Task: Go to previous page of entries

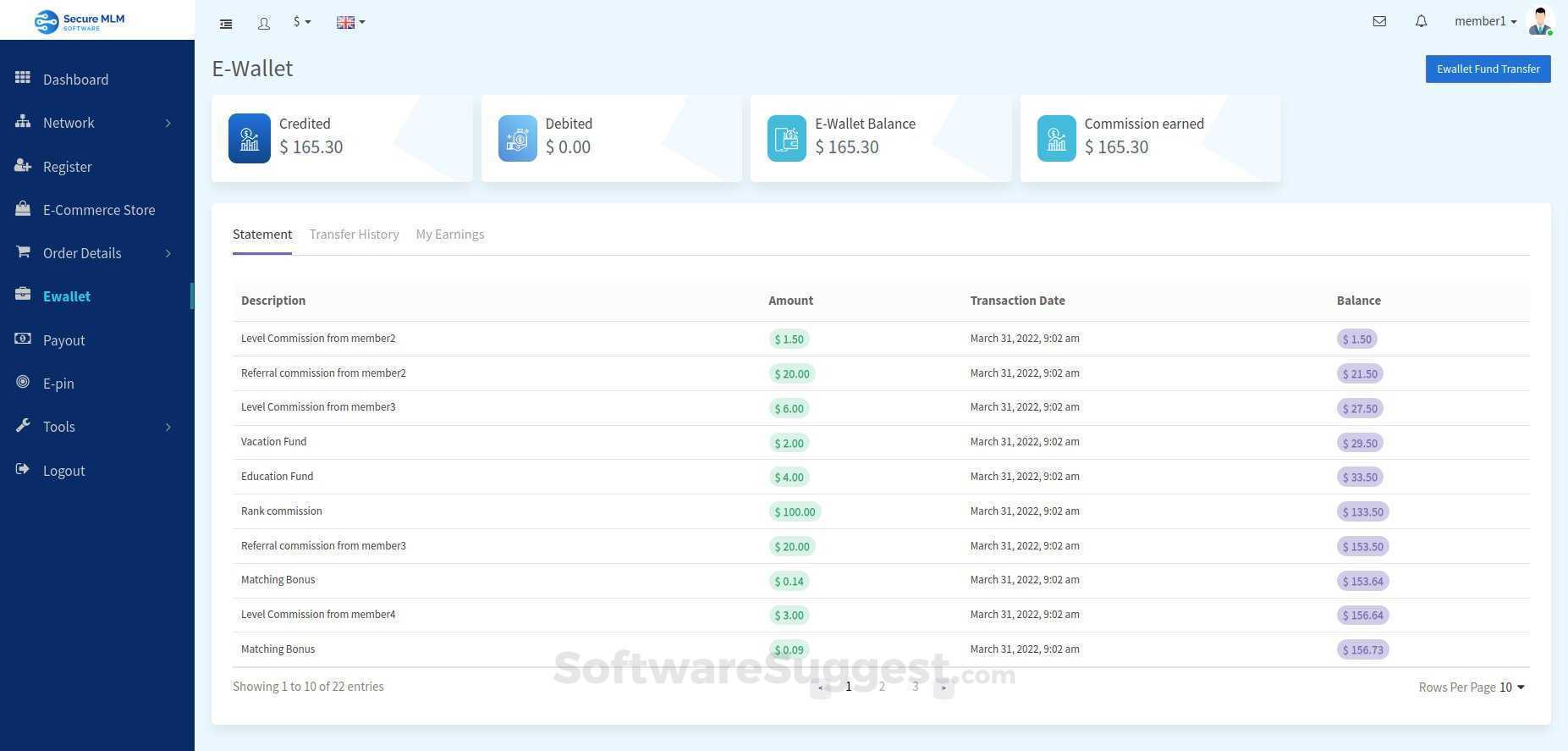Action: coord(820,687)
